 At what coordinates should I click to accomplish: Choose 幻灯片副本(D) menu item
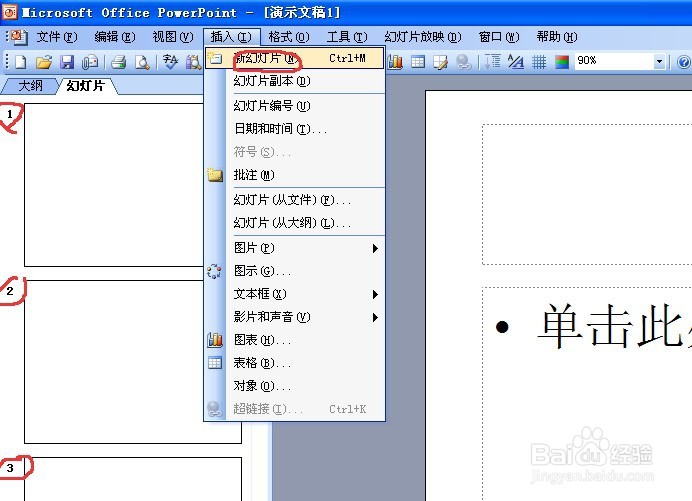(x=294, y=81)
